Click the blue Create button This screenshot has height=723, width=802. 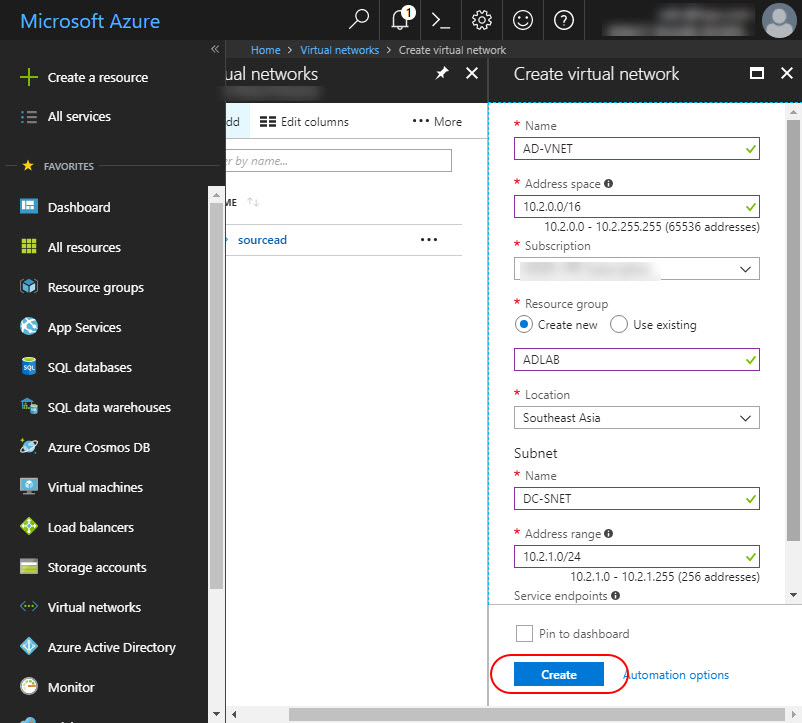pos(559,674)
